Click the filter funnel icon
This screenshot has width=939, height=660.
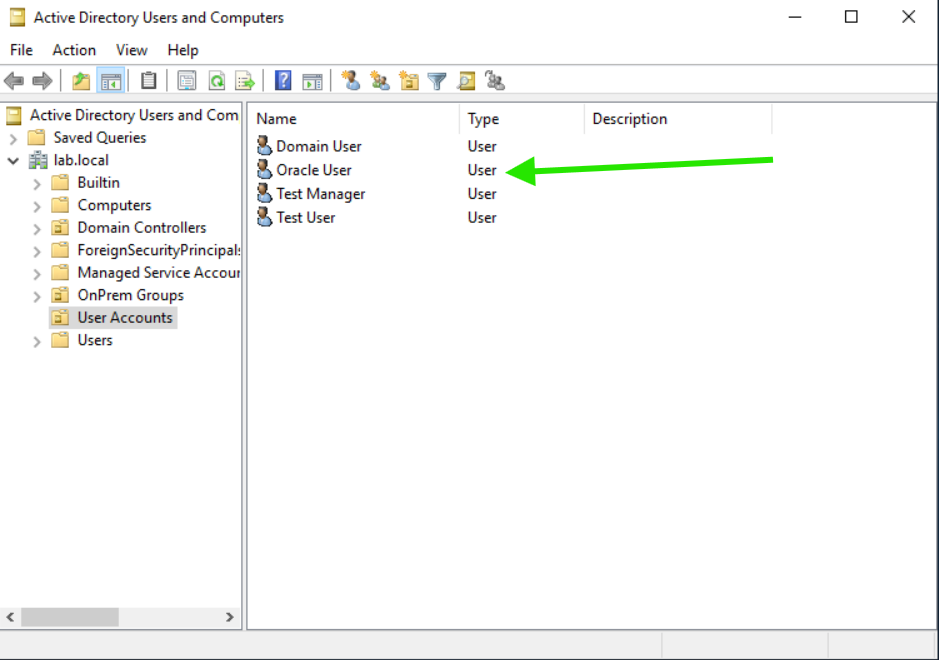pyautogui.click(x=437, y=81)
